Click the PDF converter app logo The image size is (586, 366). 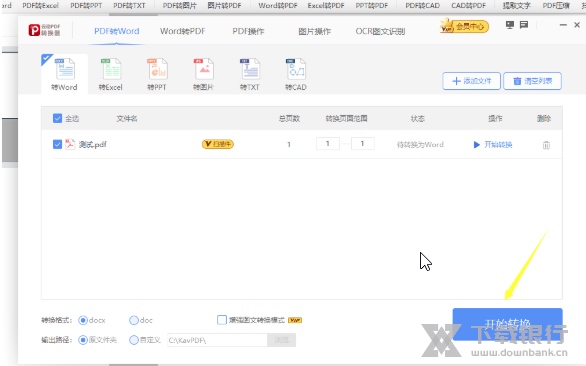tap(44, 30)
